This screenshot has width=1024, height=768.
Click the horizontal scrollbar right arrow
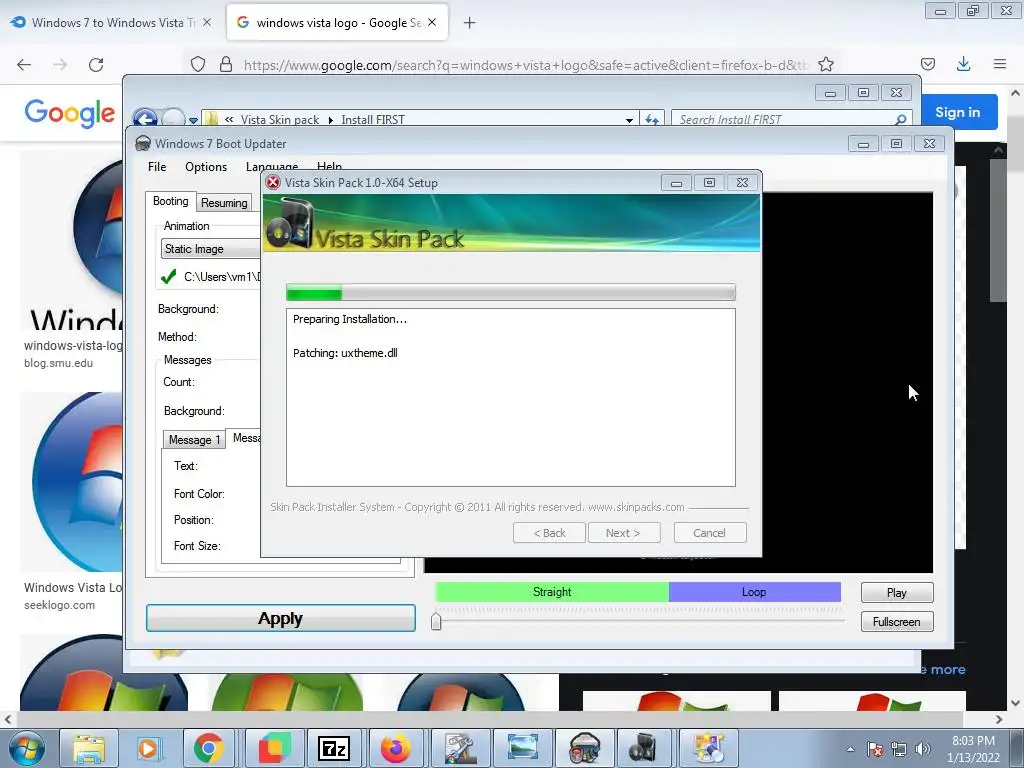(x=999, y=719)
